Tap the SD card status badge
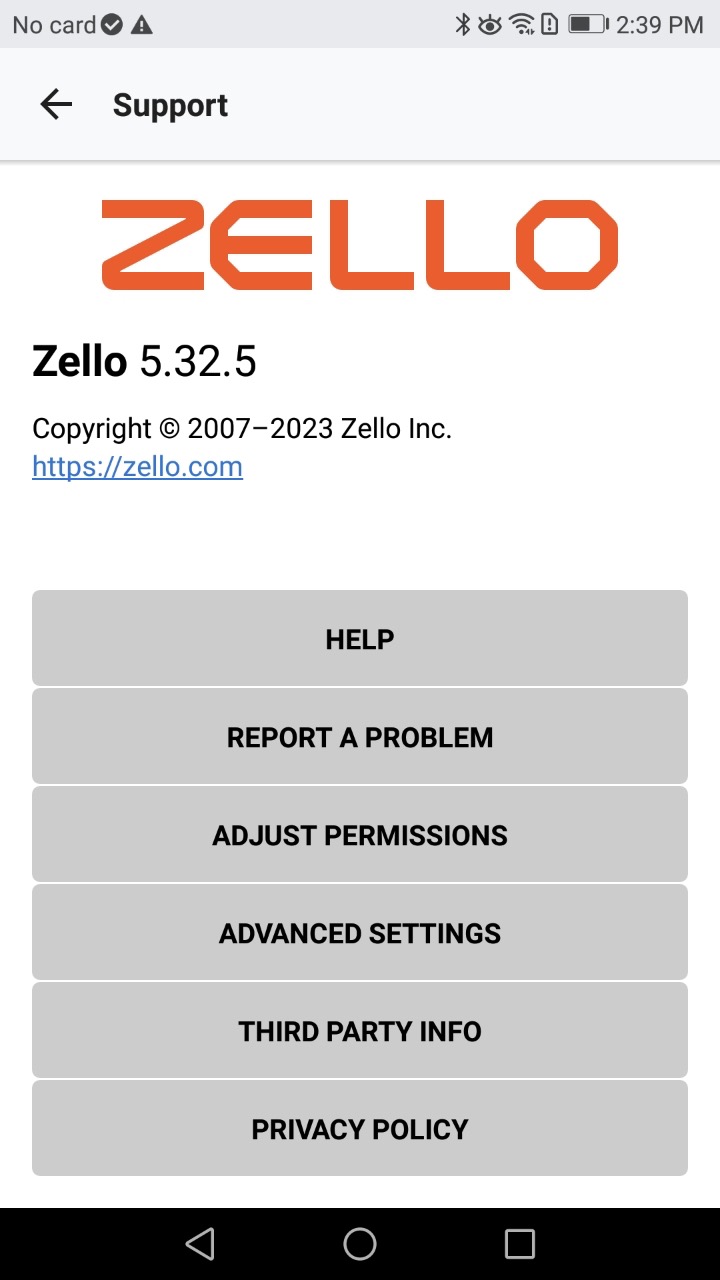 coord(110,24)
